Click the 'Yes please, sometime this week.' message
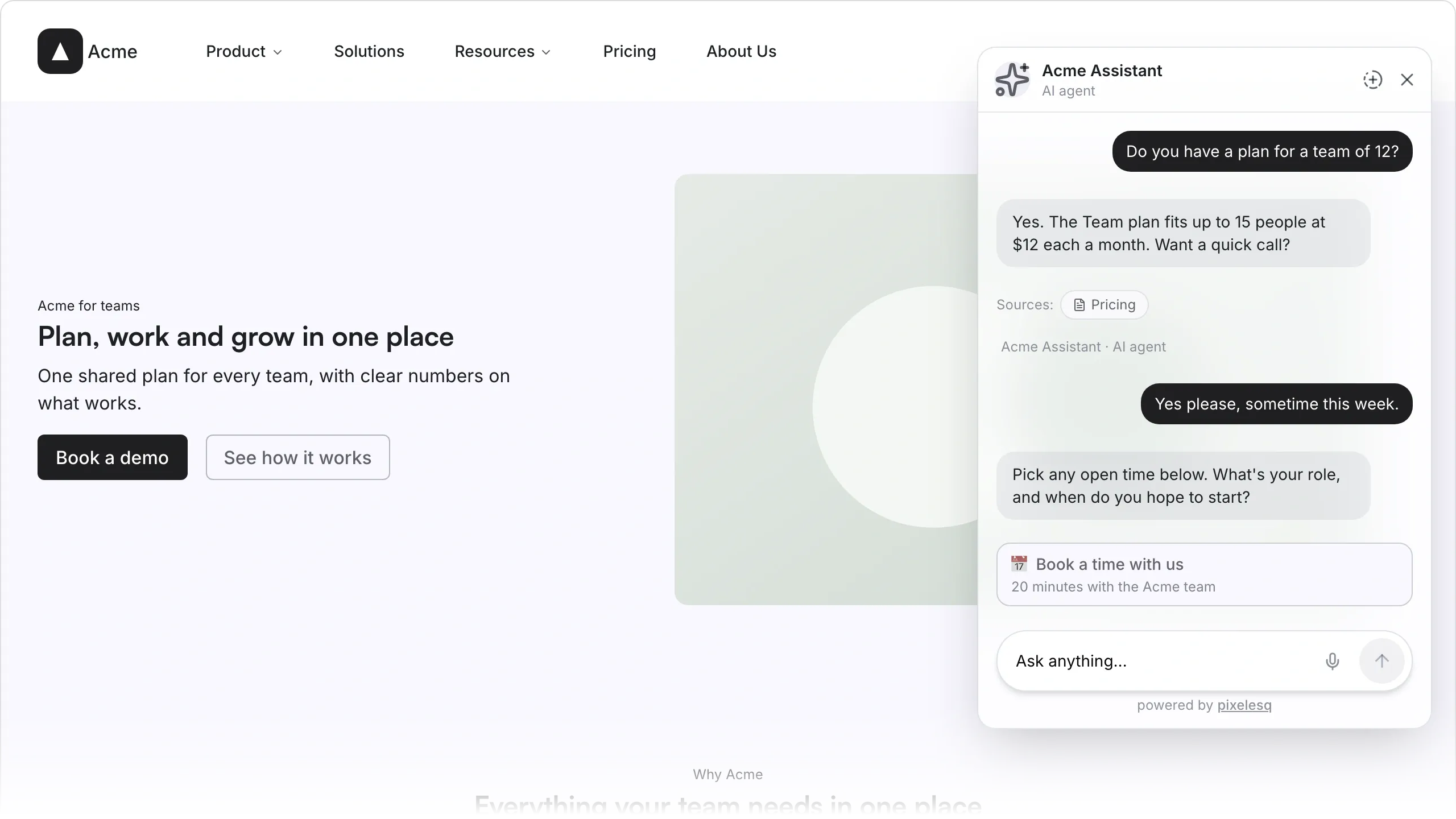Screen dimensions: 1456x819 pos(1276,404)
